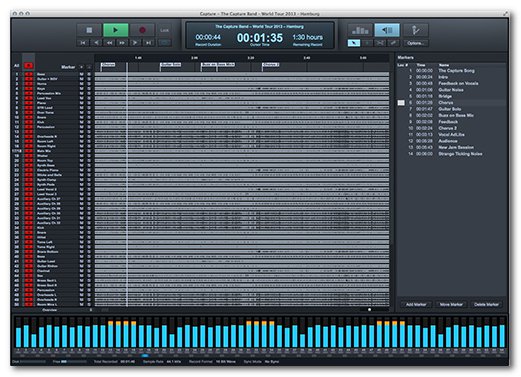Screen dimensions: 521x377
Task: Click the Move Marker button
Action: coord(451,304)
